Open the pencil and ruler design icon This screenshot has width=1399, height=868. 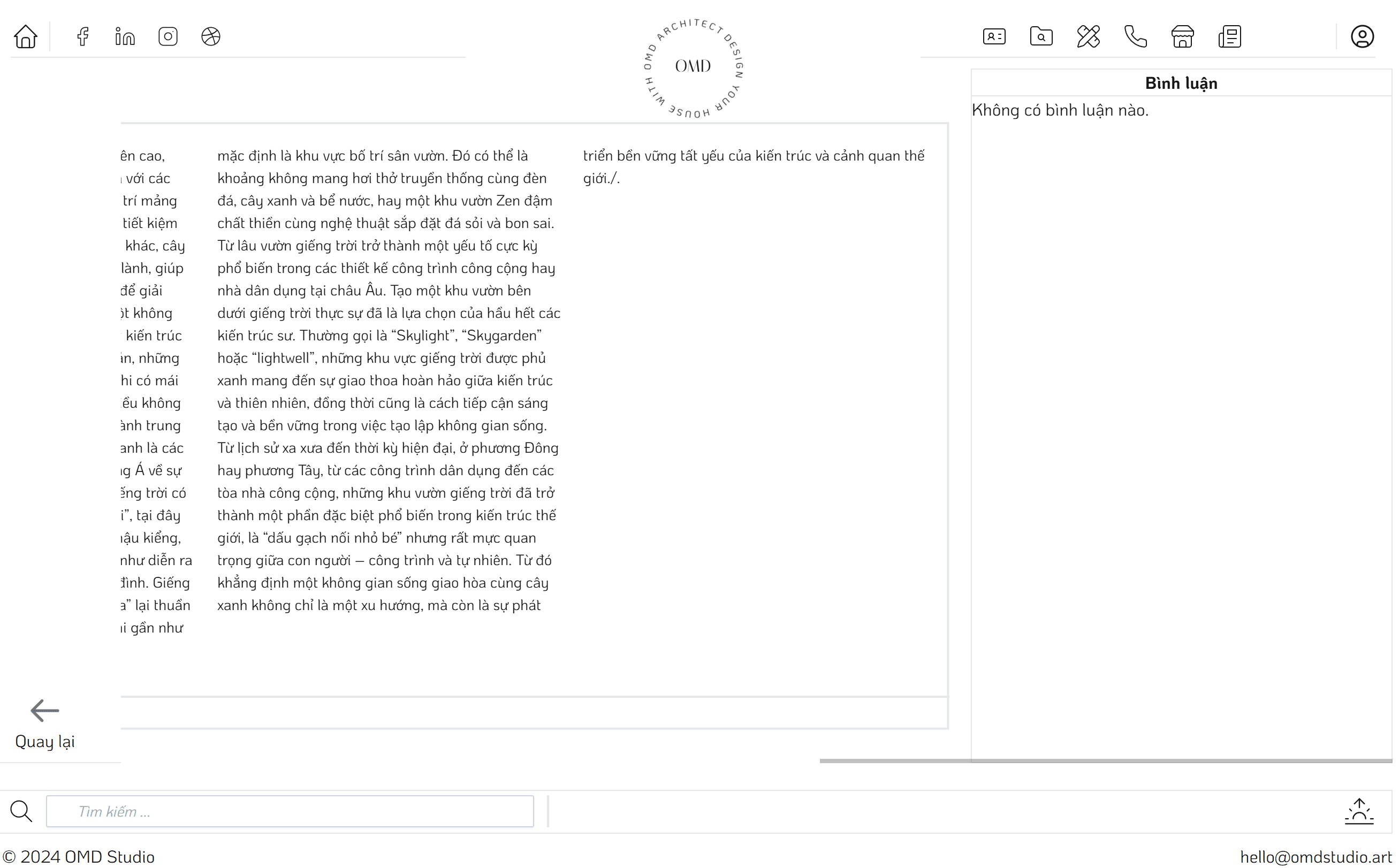click(1088, 36)
